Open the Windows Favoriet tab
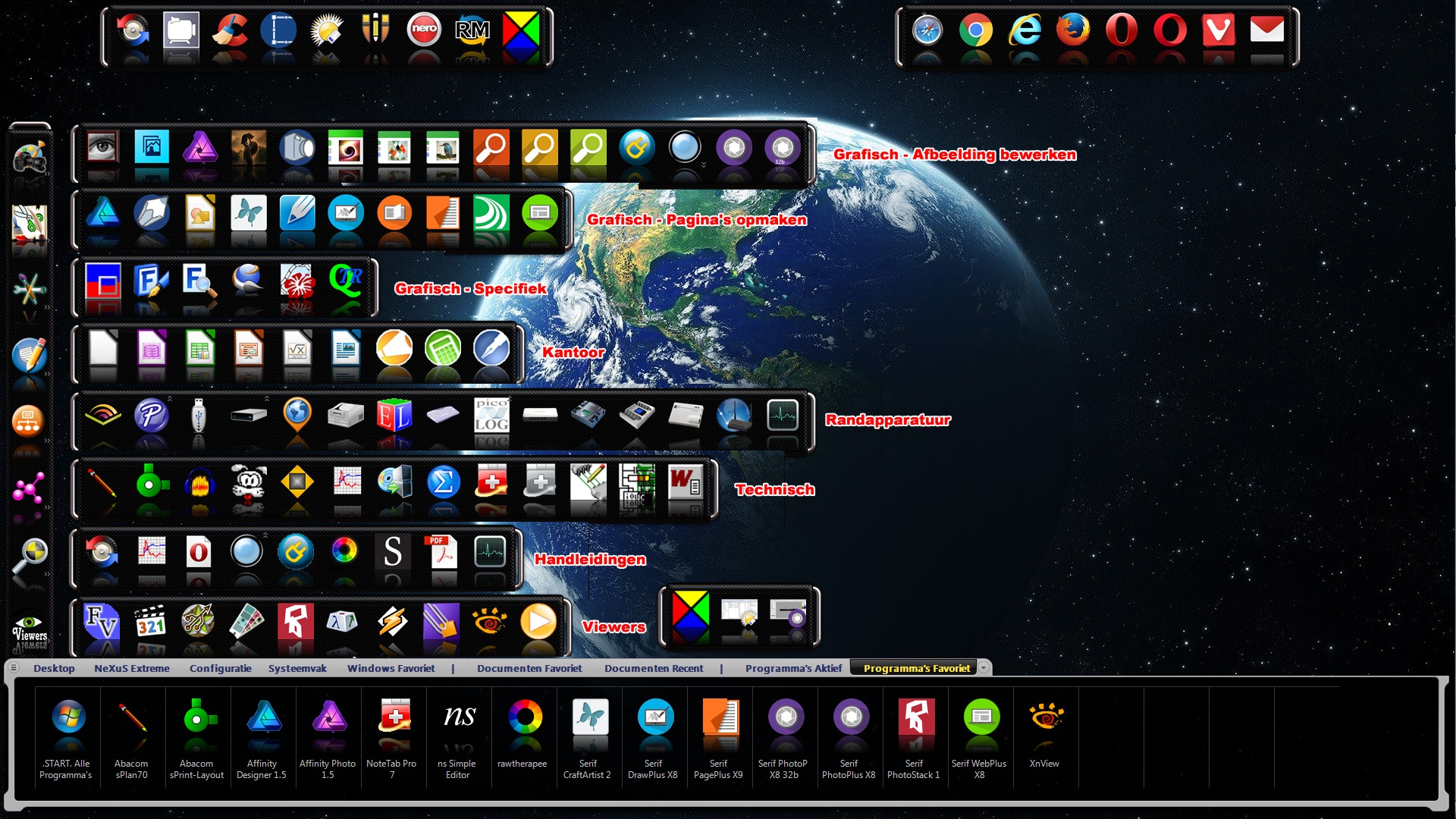 click(x=391, y=668)
